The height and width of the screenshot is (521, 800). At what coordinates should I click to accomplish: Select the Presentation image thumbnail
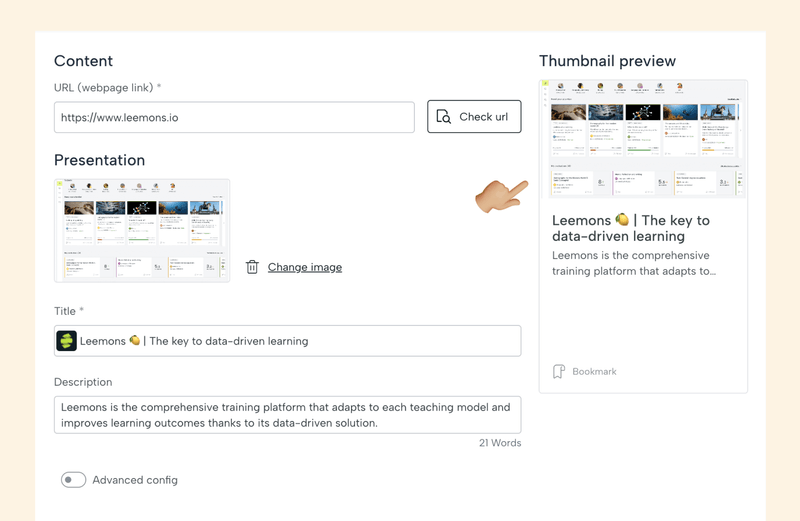click(142, 230)
